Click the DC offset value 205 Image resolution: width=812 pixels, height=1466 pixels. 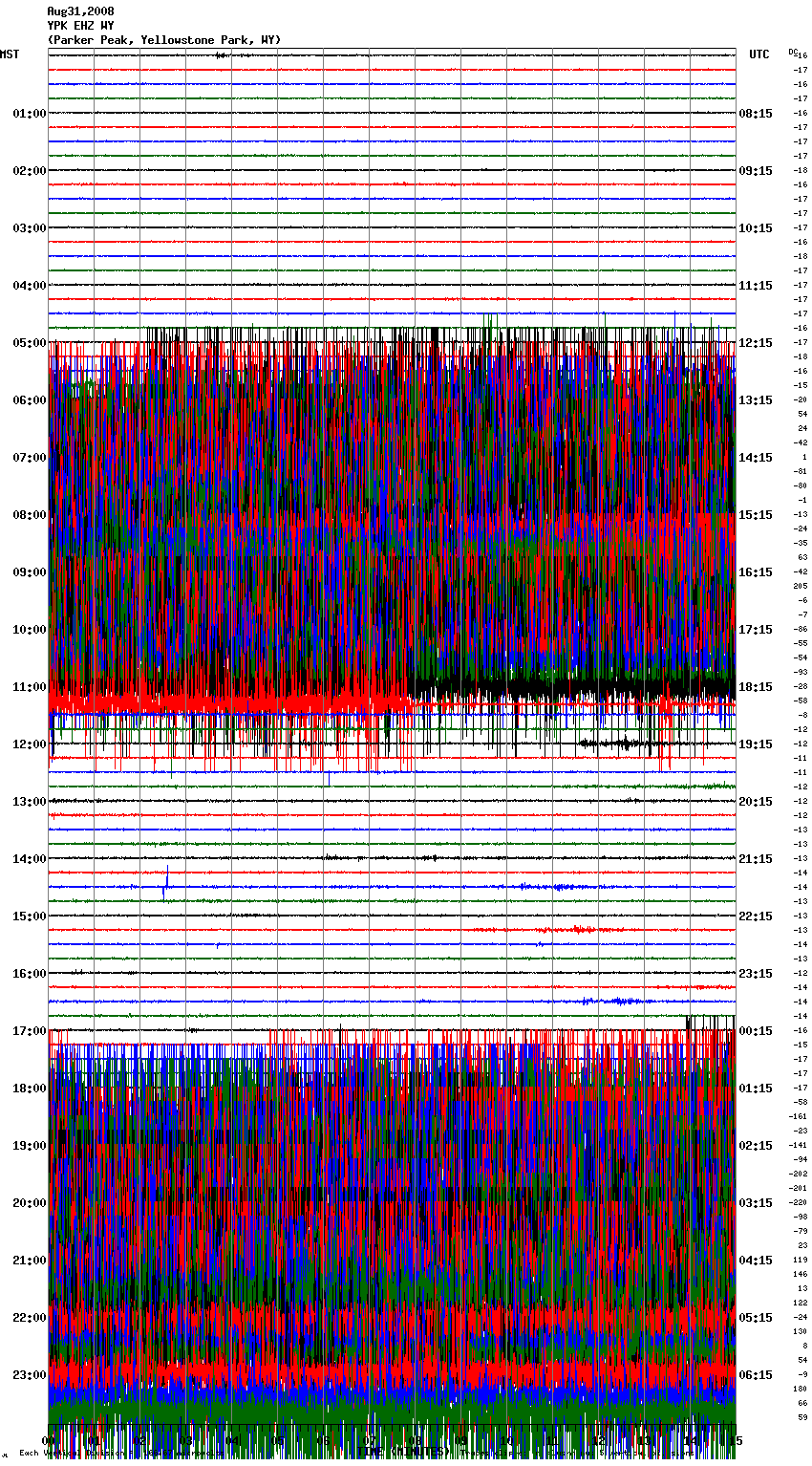point(800,586)
